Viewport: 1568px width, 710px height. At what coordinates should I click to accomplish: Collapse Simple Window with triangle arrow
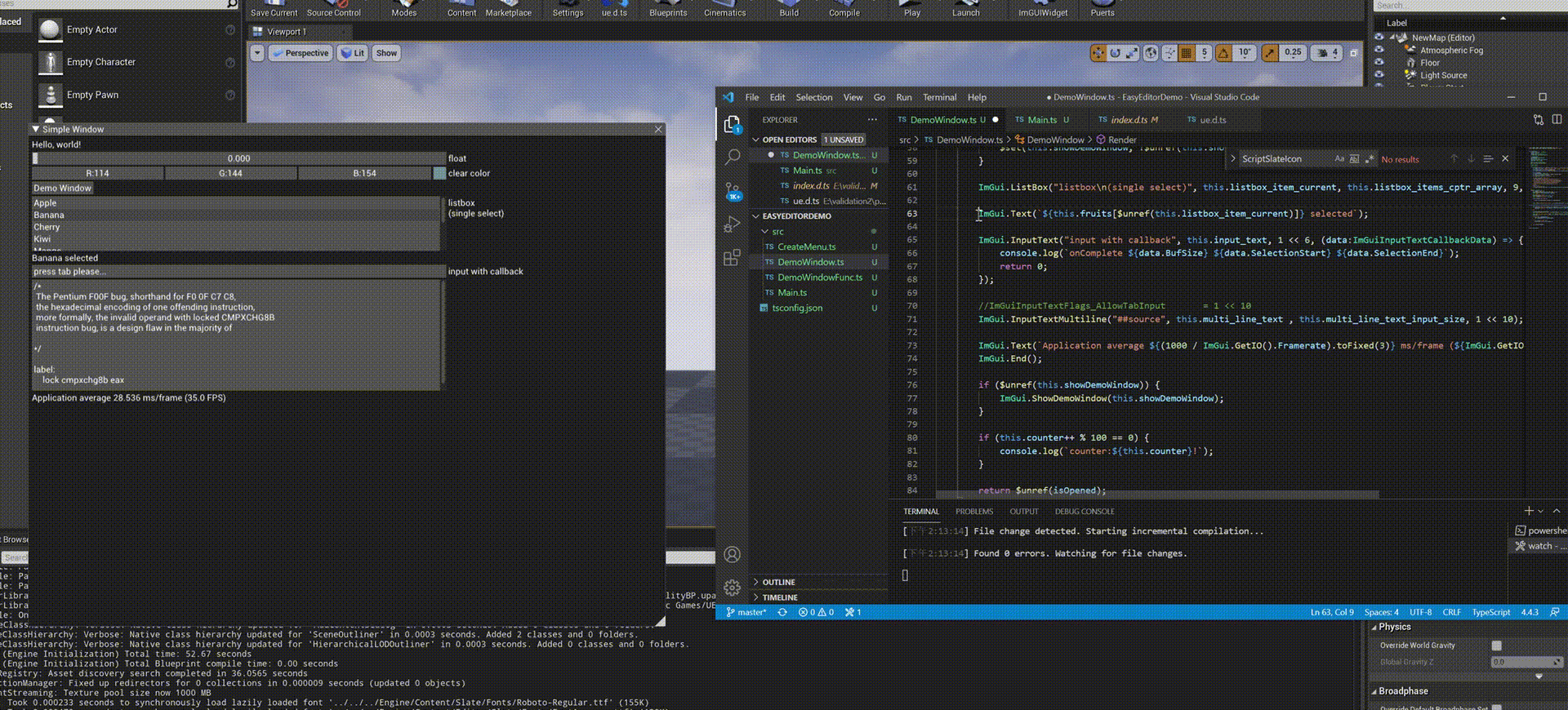pos(36,129)
